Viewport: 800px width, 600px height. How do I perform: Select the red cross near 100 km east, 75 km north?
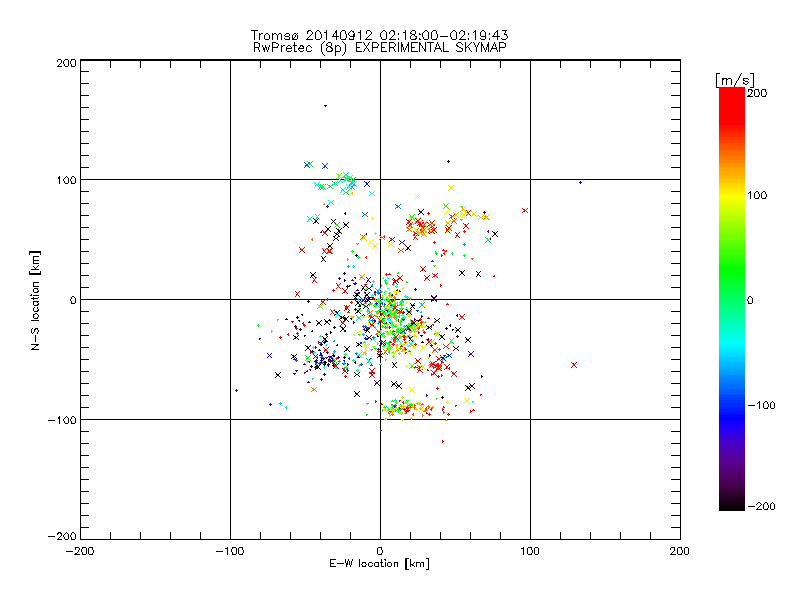[524, 210]
